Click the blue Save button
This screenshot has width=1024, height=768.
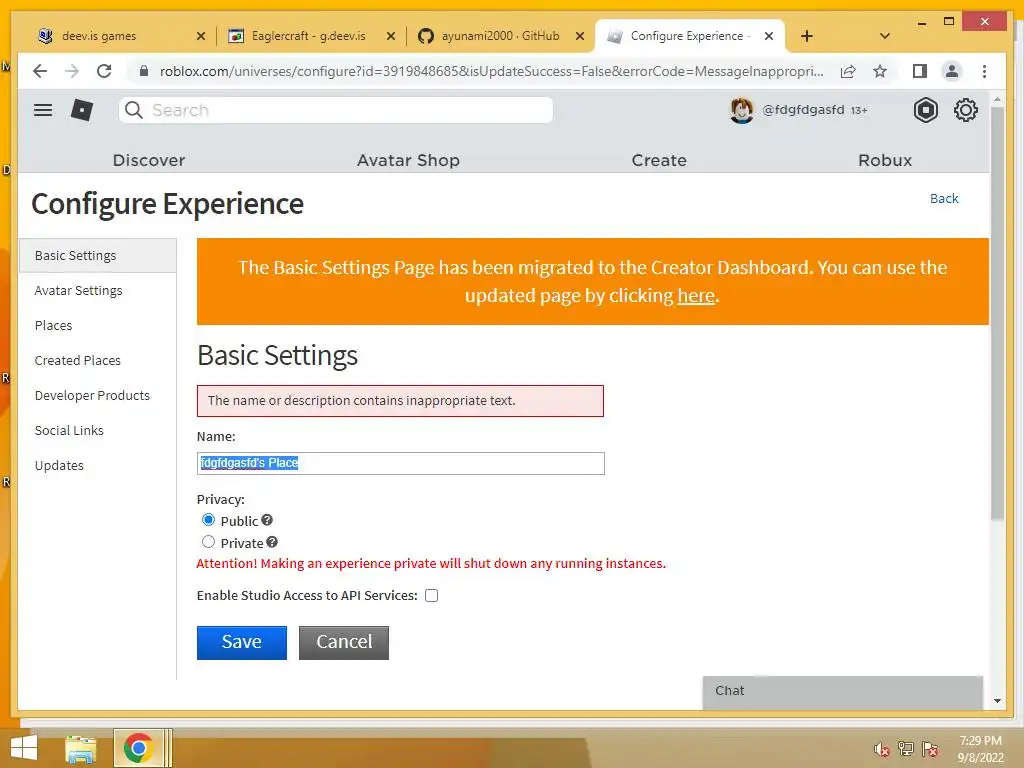(242, 643)
